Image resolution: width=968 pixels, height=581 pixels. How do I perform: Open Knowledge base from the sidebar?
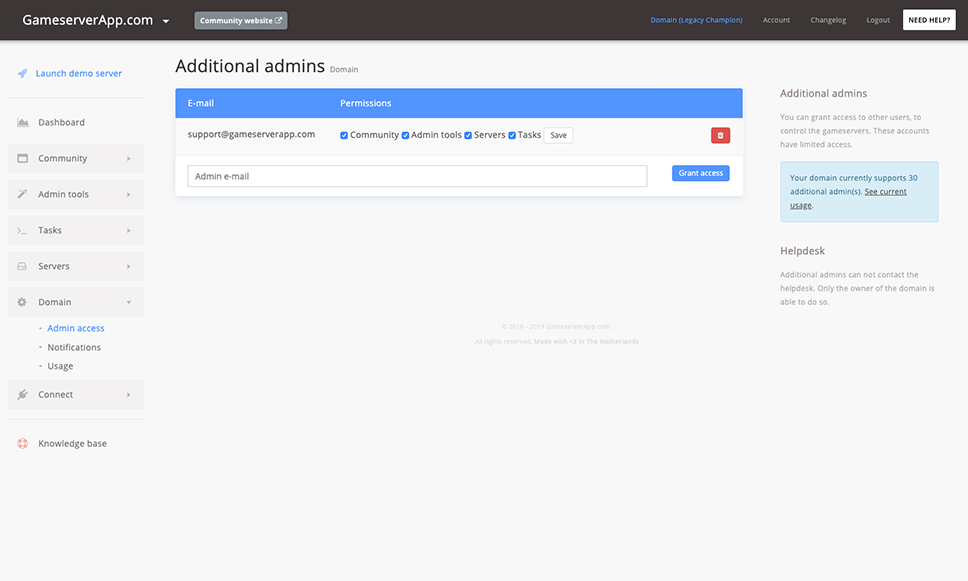click(x=72, y=443)
